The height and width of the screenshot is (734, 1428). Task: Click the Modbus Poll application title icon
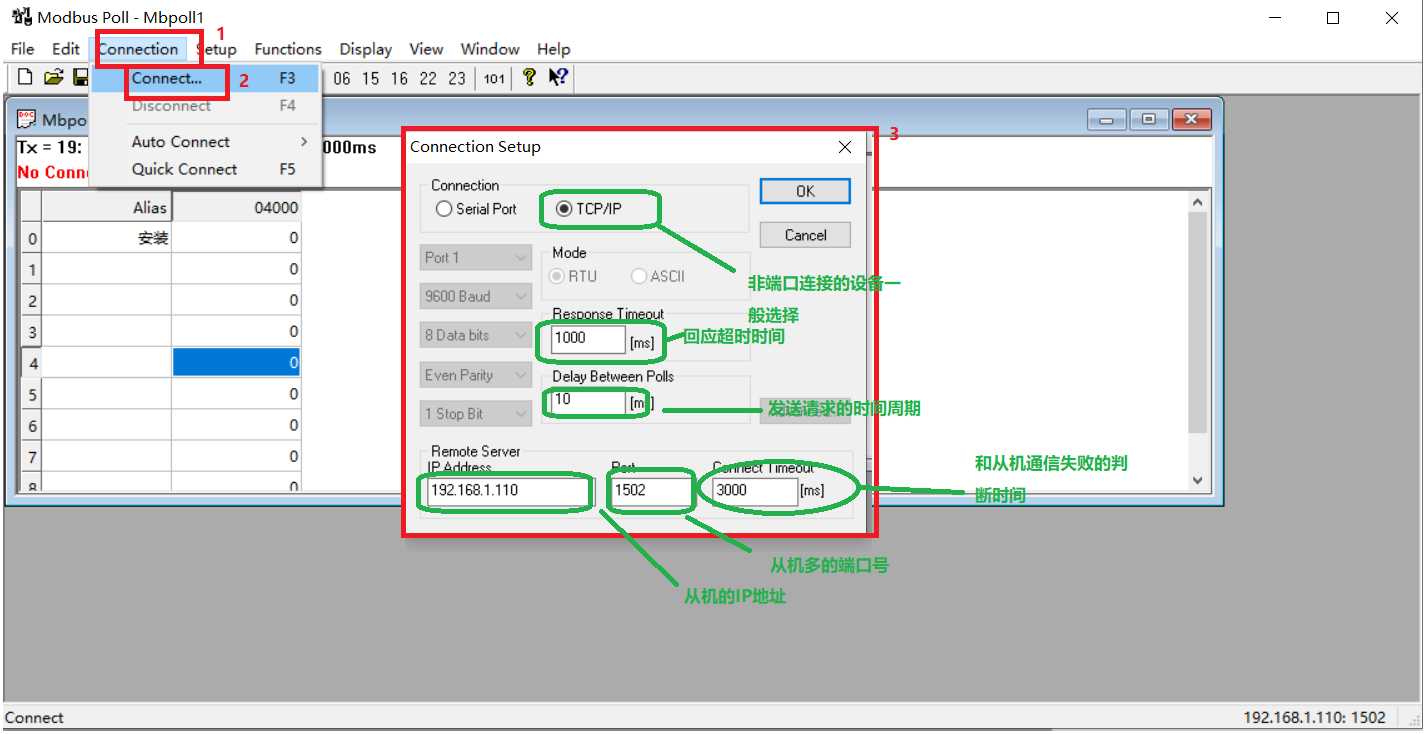(x=20, y=17)
